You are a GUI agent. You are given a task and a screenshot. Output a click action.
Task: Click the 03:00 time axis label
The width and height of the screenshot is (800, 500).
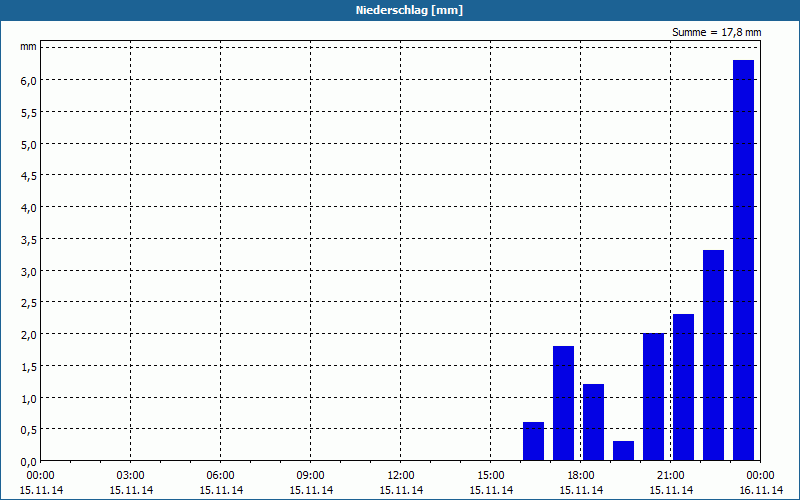tap(131, 476)
